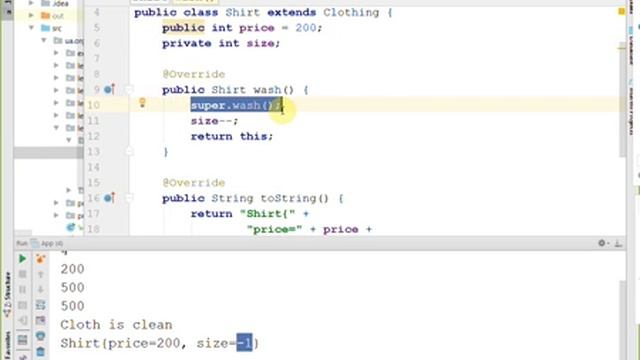Click the scroll-to-end icon in the console toolbar
Viewport: 640px width, 360px height.
coord(40,321)
